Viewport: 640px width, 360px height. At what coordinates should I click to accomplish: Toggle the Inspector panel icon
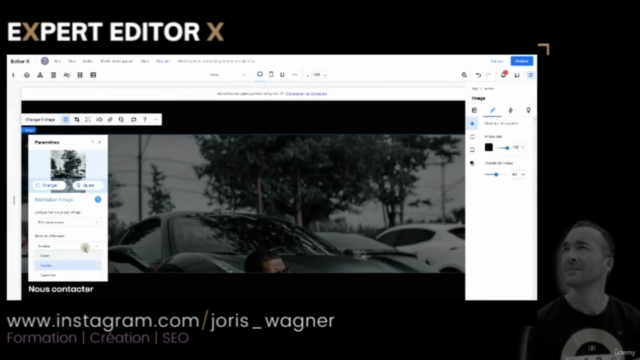[530, 75]
